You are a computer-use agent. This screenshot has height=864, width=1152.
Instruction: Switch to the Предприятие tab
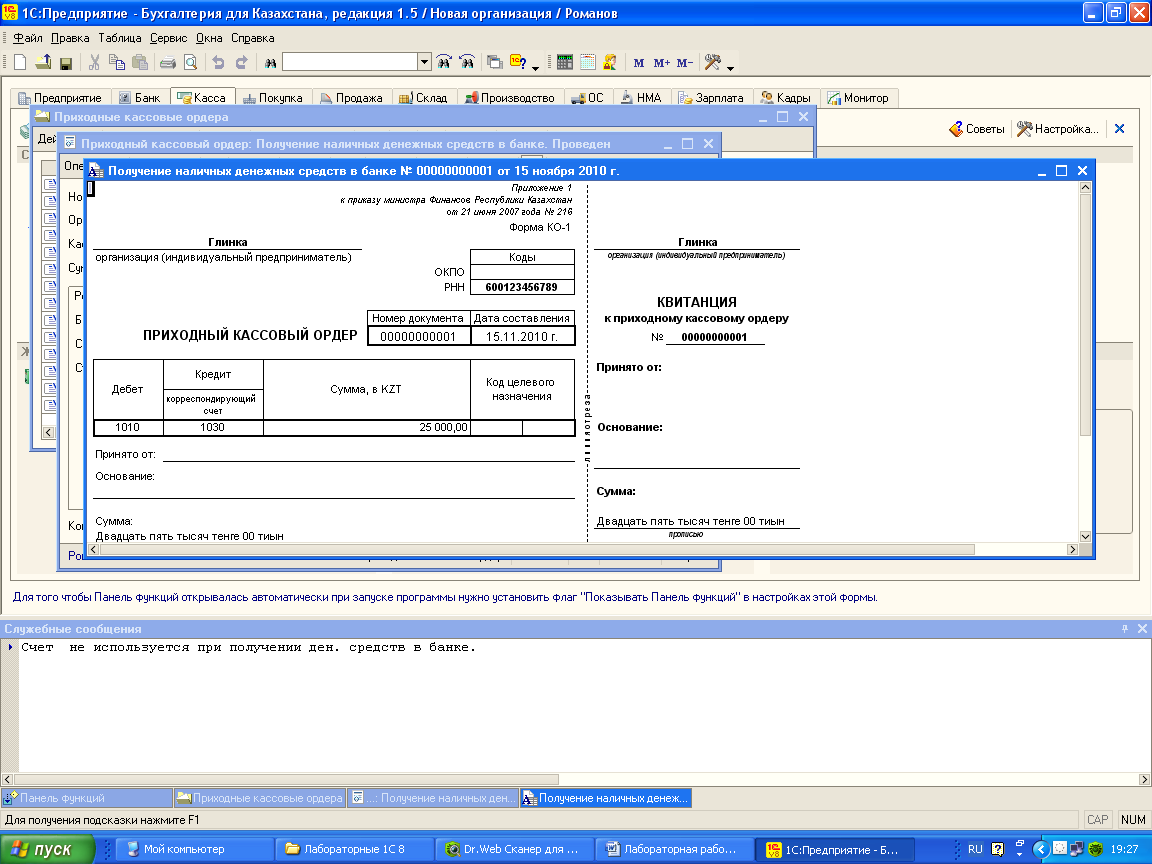60,98
